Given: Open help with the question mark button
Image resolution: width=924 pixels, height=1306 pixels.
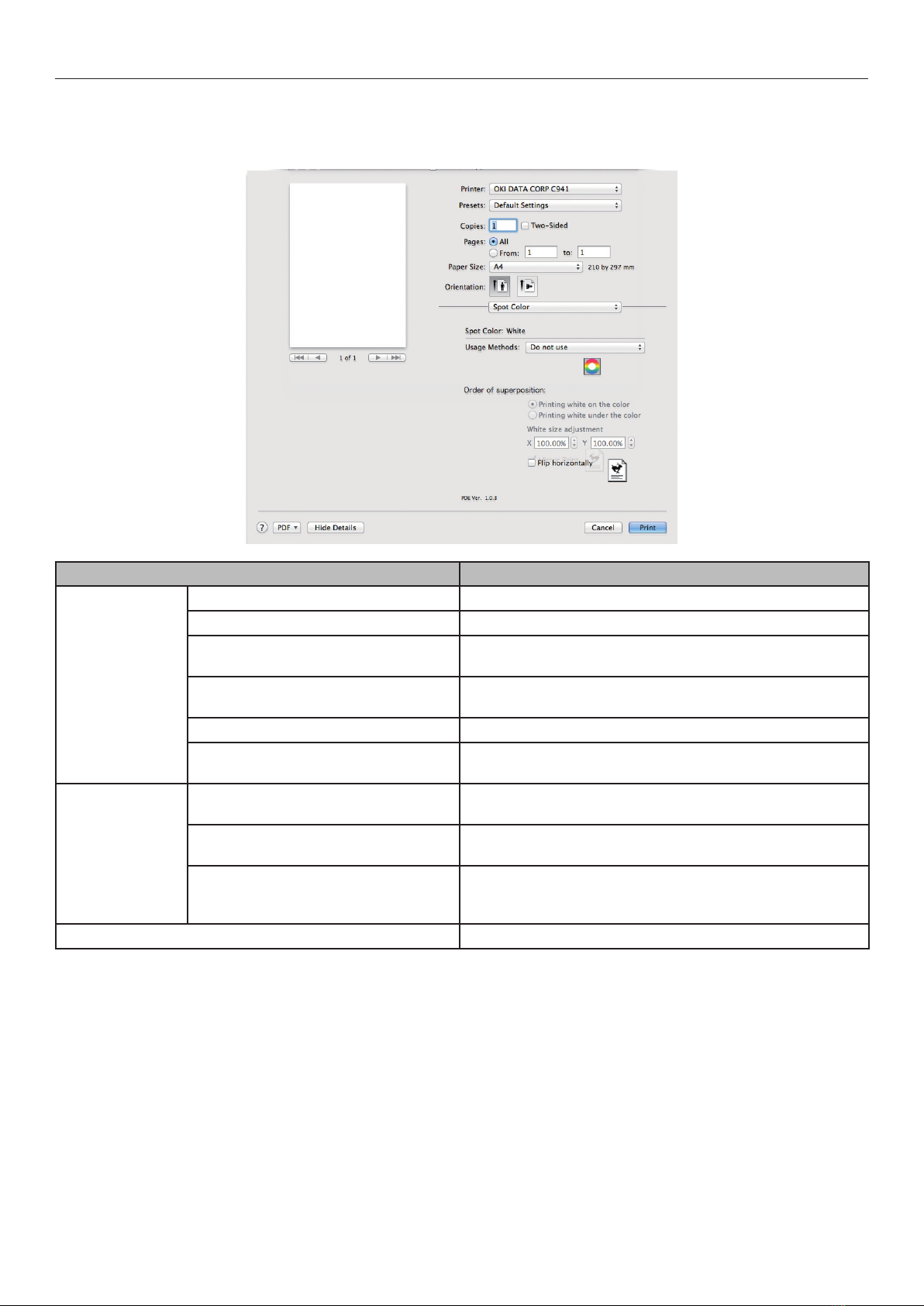Looking at the screenshot, I should 262,528.
